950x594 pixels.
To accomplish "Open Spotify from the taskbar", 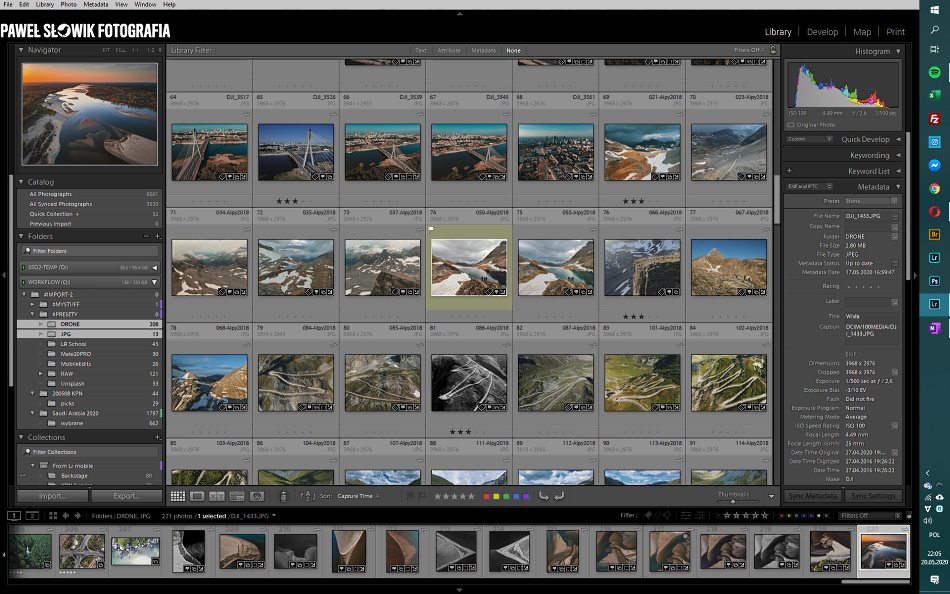I will (934, 72).
